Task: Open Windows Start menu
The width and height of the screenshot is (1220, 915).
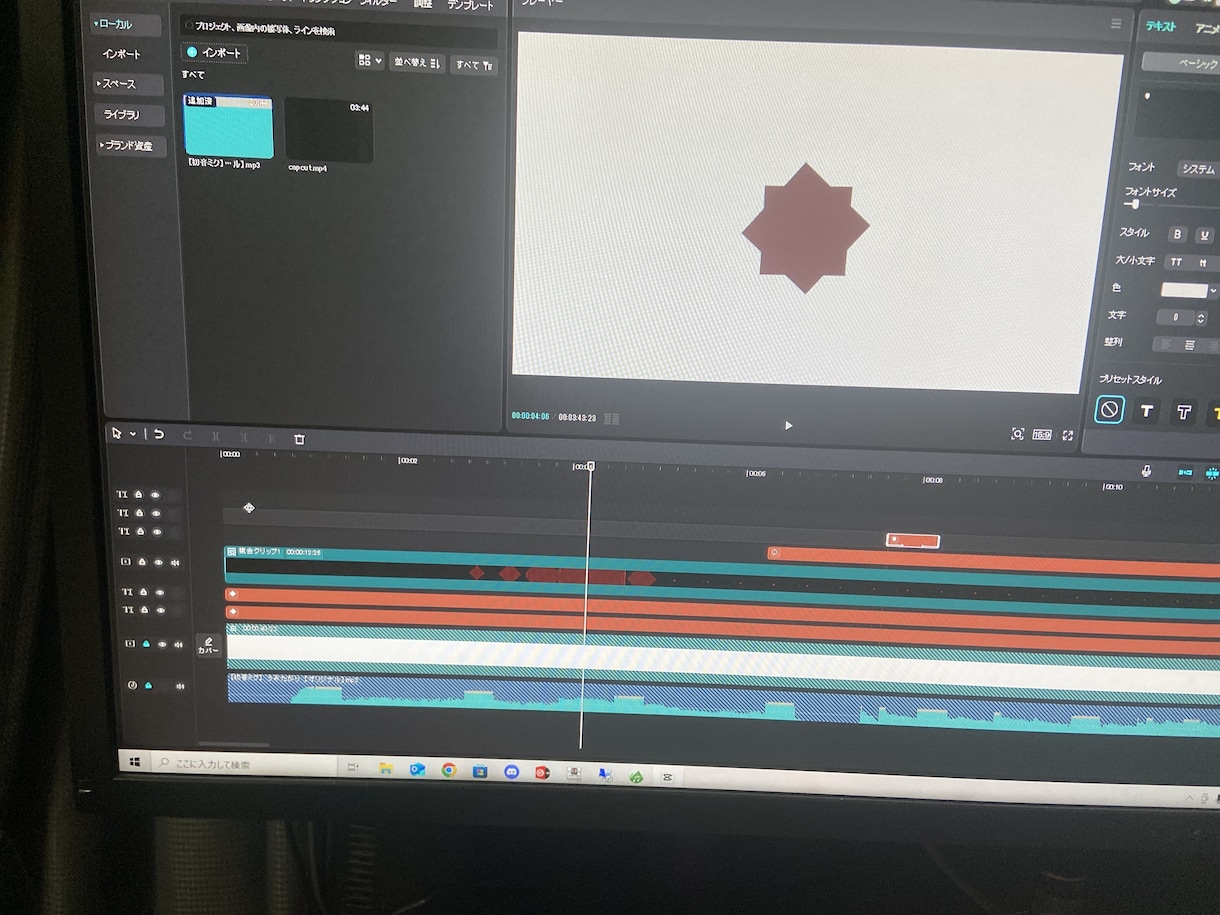Action: (x=135, y=763)
